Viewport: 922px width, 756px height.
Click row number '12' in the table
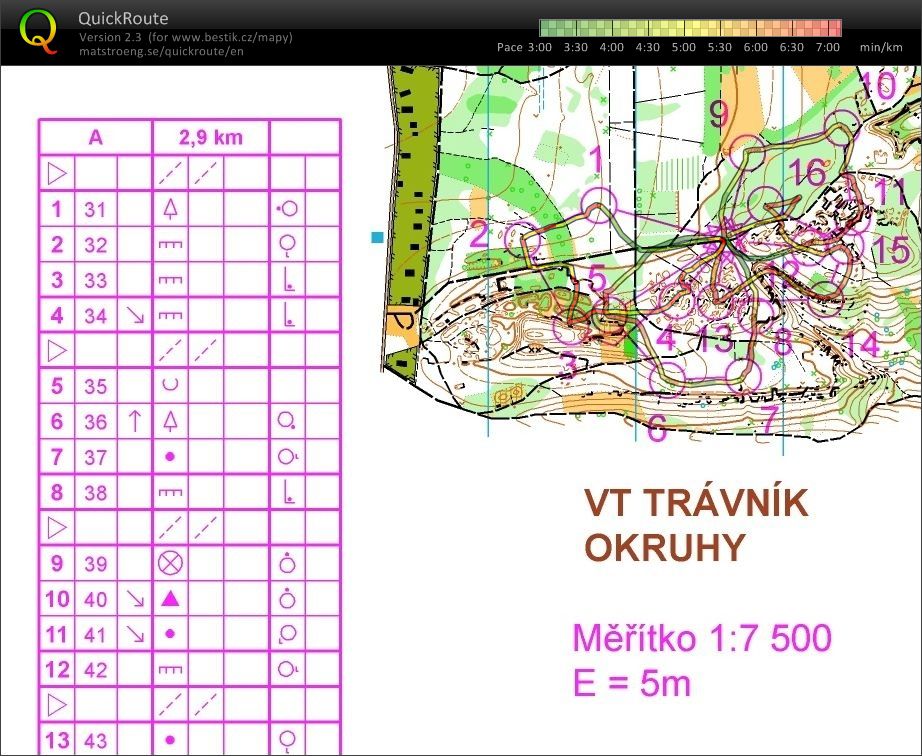[57, 670]
